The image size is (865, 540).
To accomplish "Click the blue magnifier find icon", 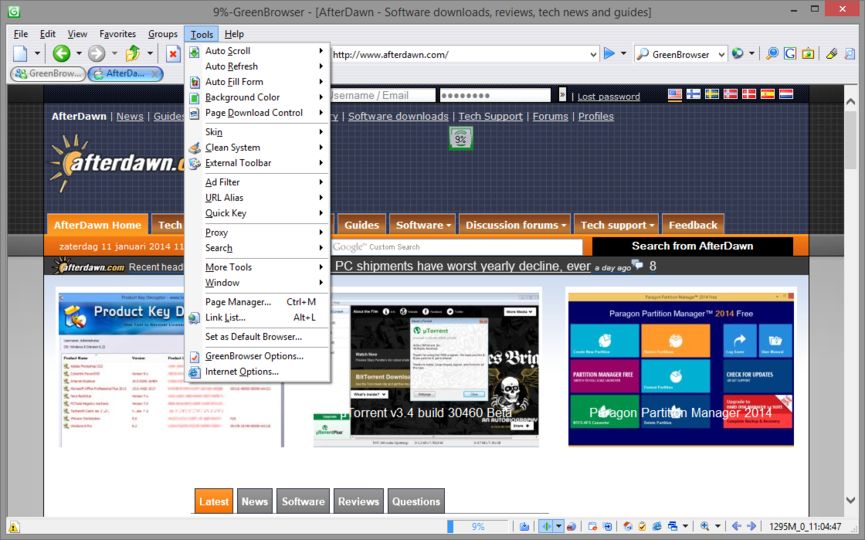I will [x=772, y=54].
